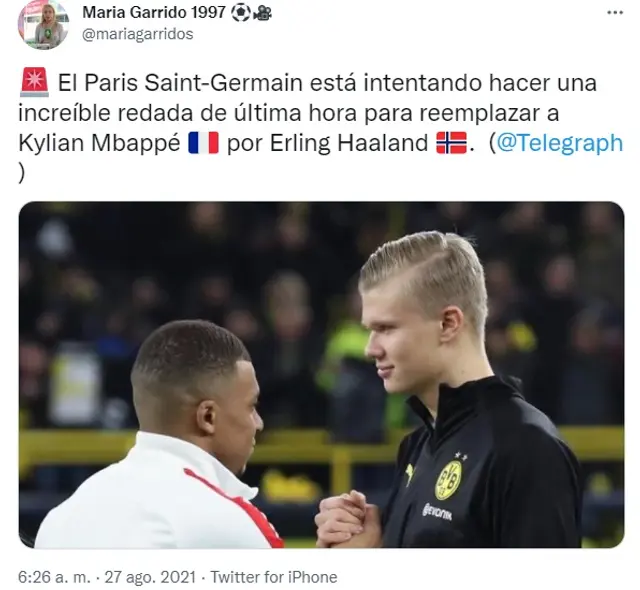This screenshot has width=640, height=590.
Task: Click the soccer ball emoji beside the name
Action: (x=241, y=13)
